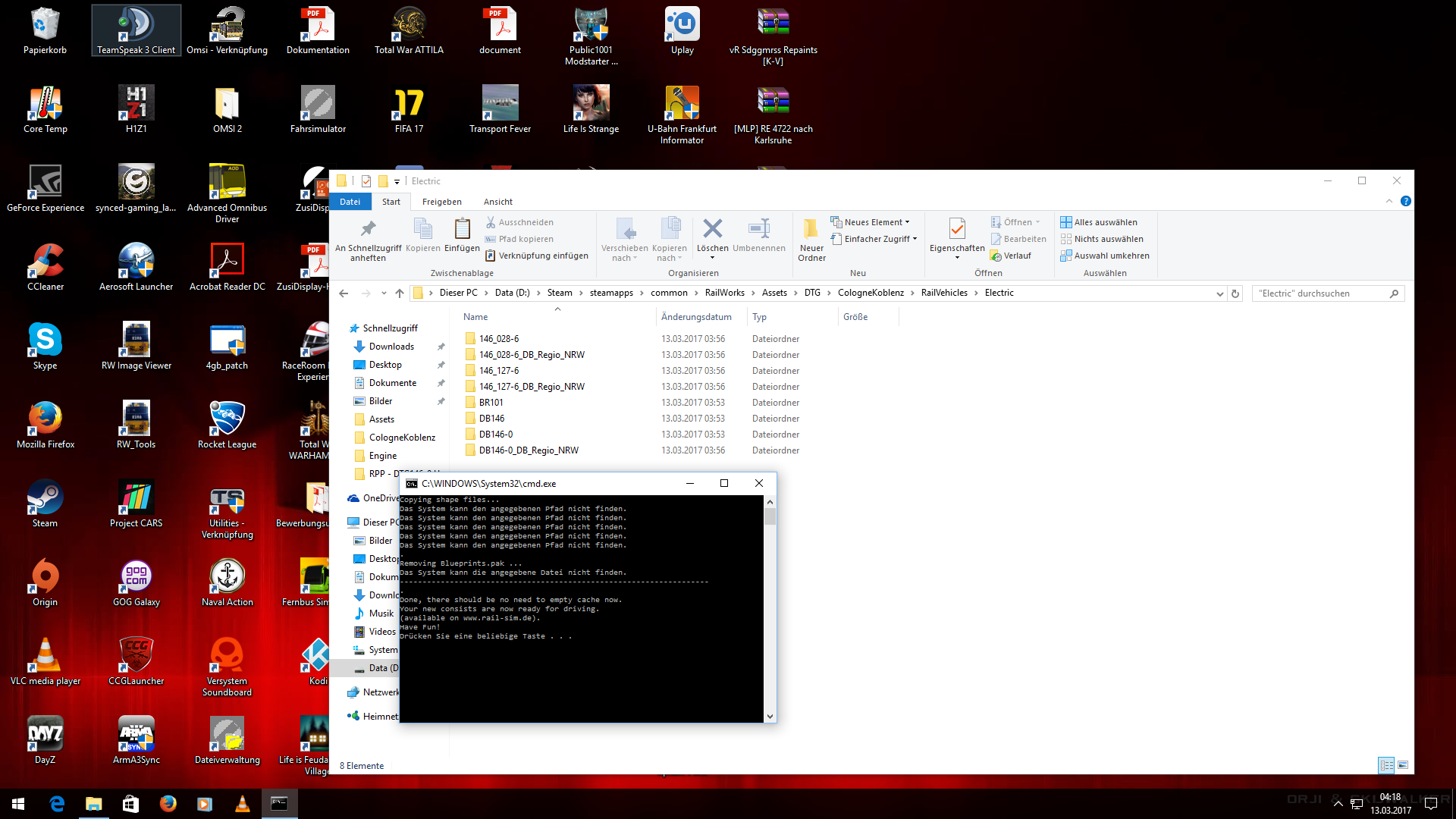The image size is (1456, 819).
Task: Switch to large icons view toggle
Action: [x=1403, y=765]
